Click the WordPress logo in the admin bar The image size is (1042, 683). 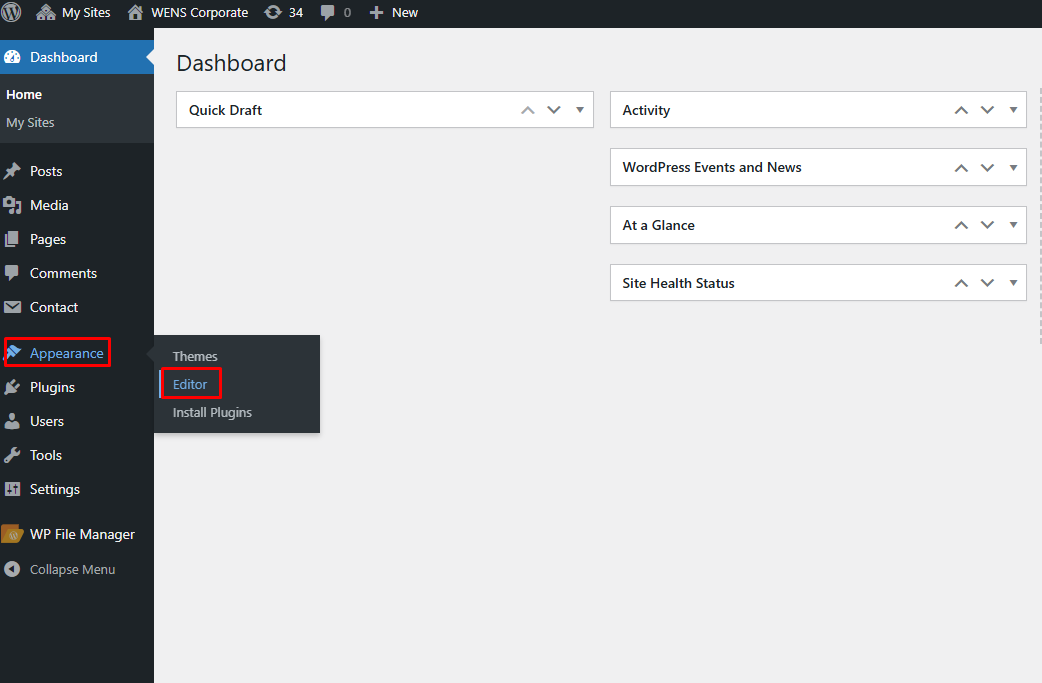click(13, 13)
